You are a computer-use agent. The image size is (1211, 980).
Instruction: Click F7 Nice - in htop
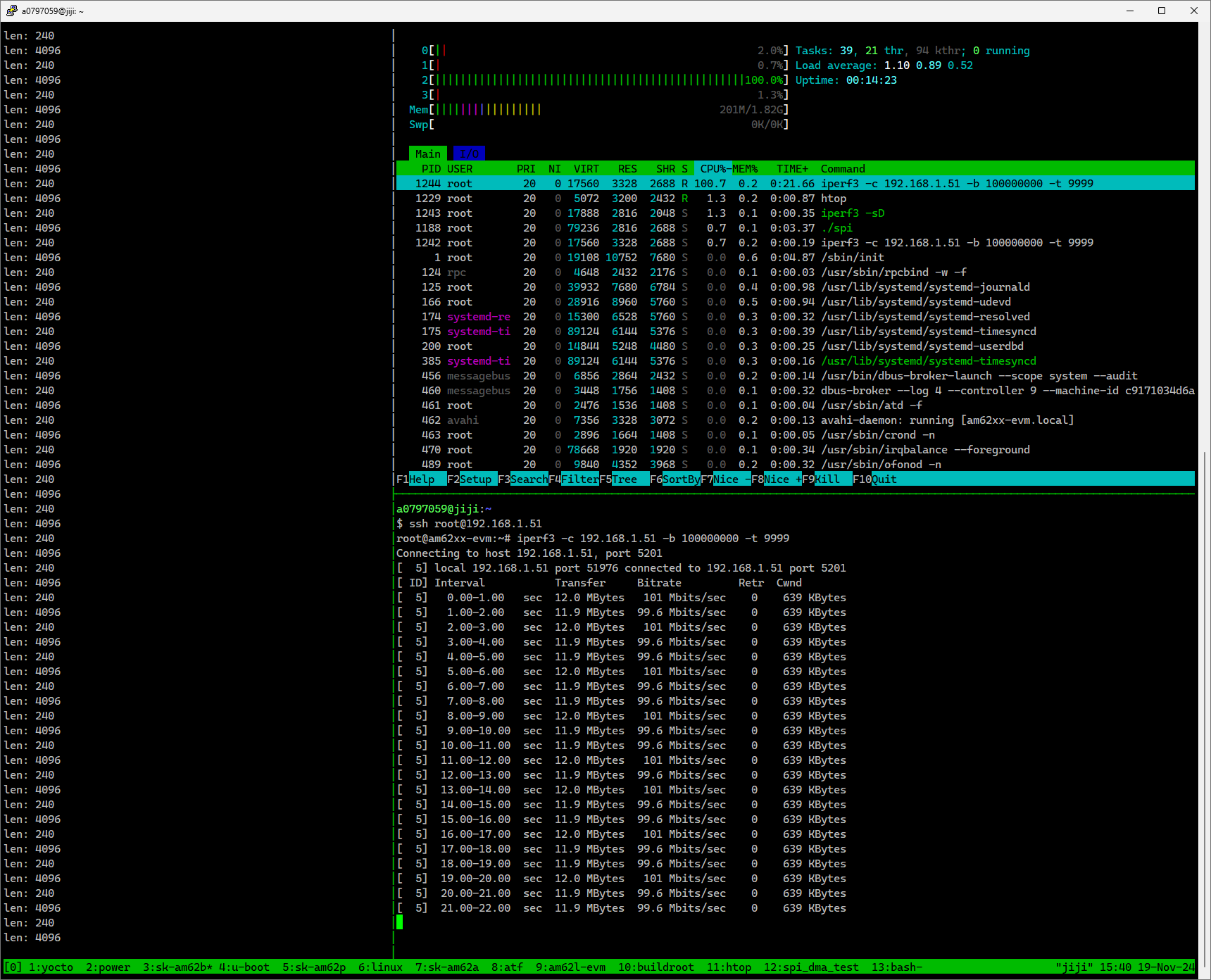coord(726,479)
